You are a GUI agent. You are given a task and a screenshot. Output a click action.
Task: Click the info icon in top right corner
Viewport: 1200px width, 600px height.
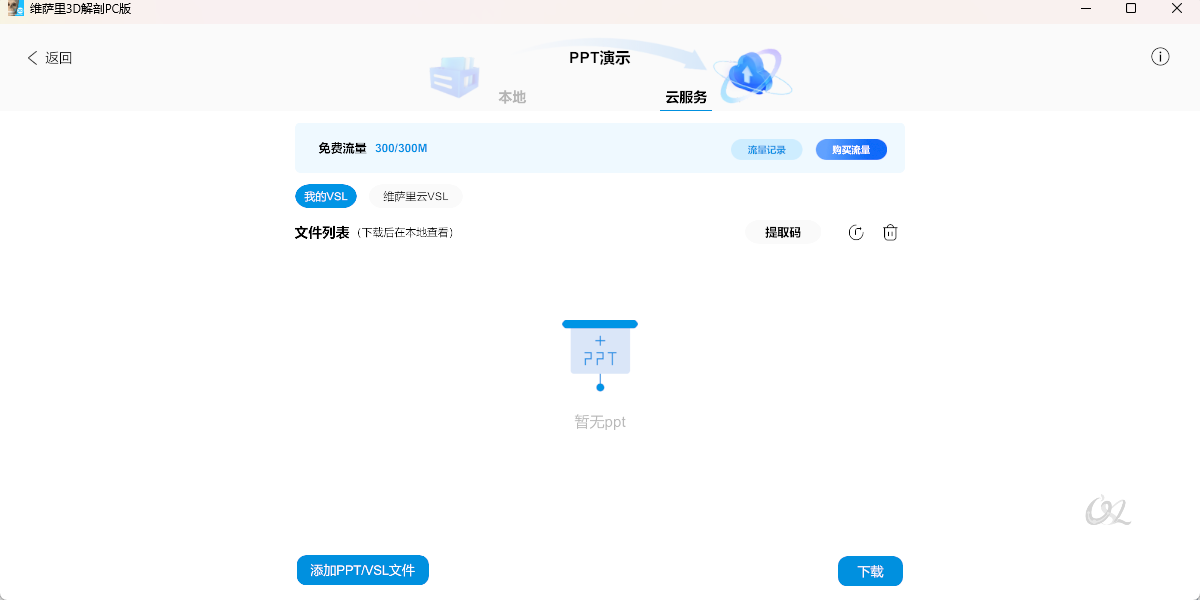click(x=1160, y=57)
